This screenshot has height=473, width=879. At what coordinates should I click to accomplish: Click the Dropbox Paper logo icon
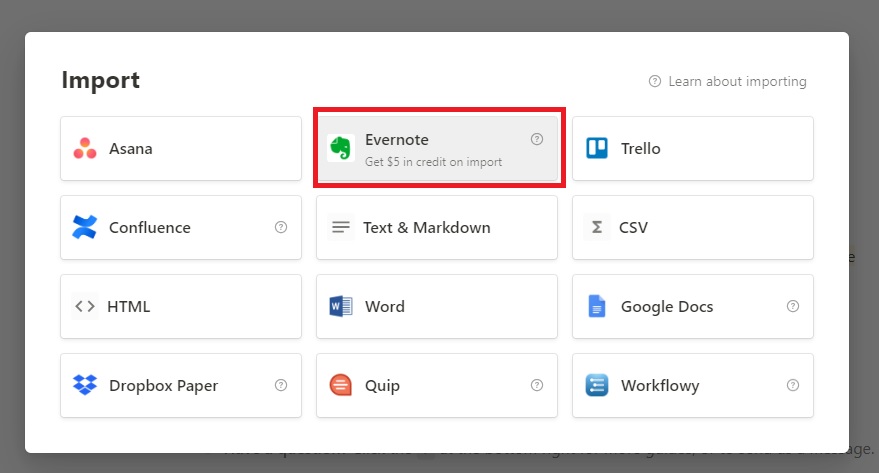[x=85, y=385]
